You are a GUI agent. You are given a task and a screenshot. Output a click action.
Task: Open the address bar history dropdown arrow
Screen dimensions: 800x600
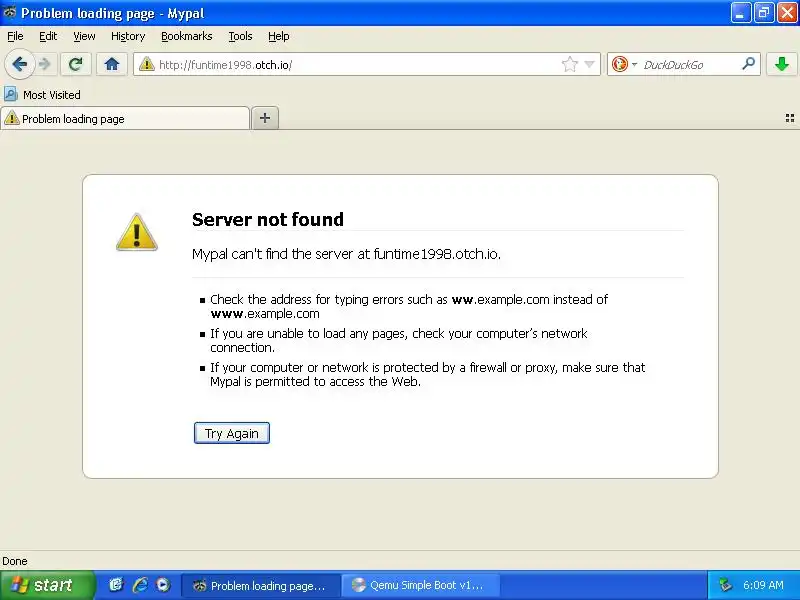[589, 64]
